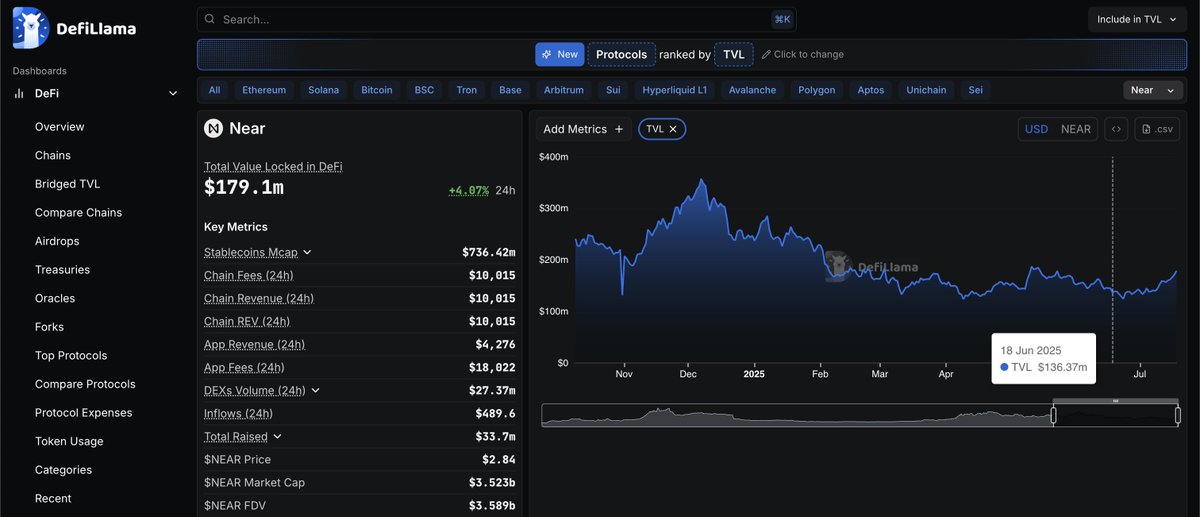This screenshot has width=1200, height=517.
Task: Select the Avalanche chain tab
Action: tap(752, 90)
